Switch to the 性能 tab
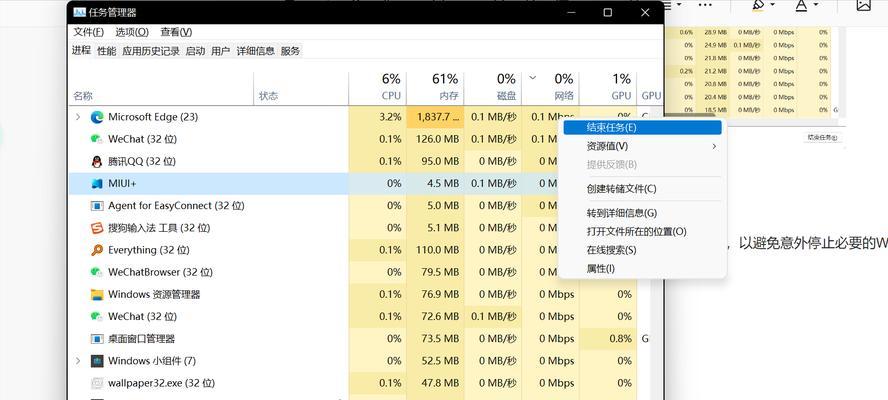The width and height of the screenshot is (888, 400). (106, 51)
